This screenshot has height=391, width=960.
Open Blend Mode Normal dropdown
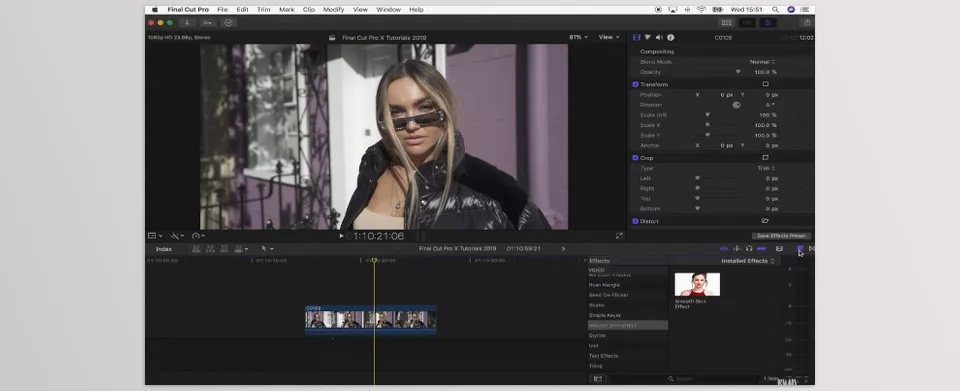click(763, 62)
